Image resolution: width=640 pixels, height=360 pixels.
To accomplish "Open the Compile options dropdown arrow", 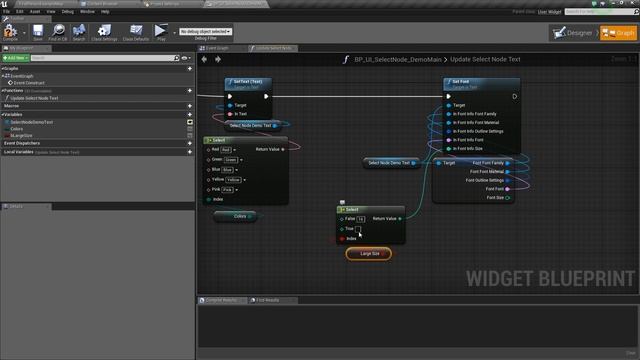I will 24,32.
